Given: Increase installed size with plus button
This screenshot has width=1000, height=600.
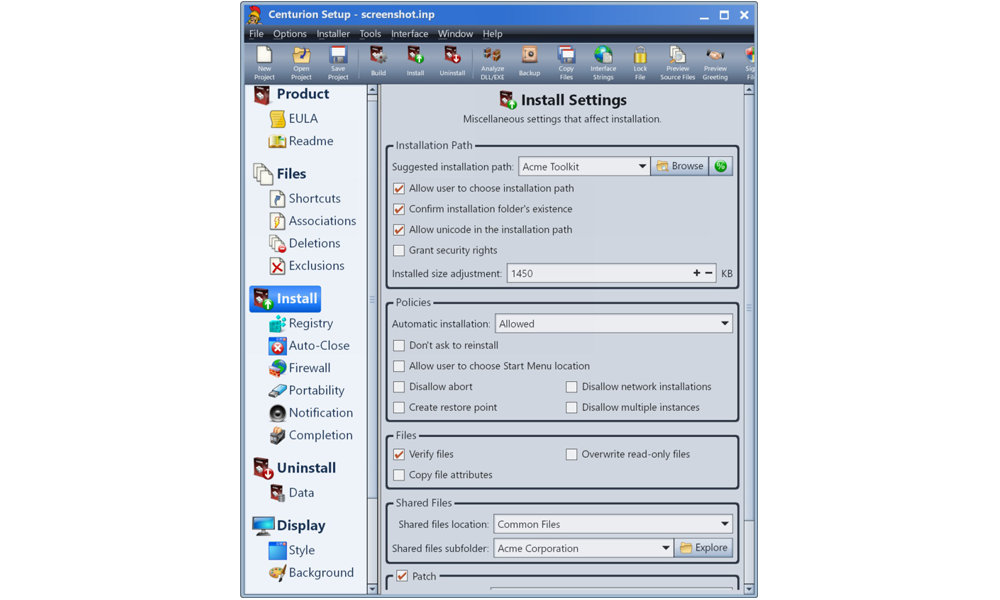Looking at the screenshot, I should 696,273.
